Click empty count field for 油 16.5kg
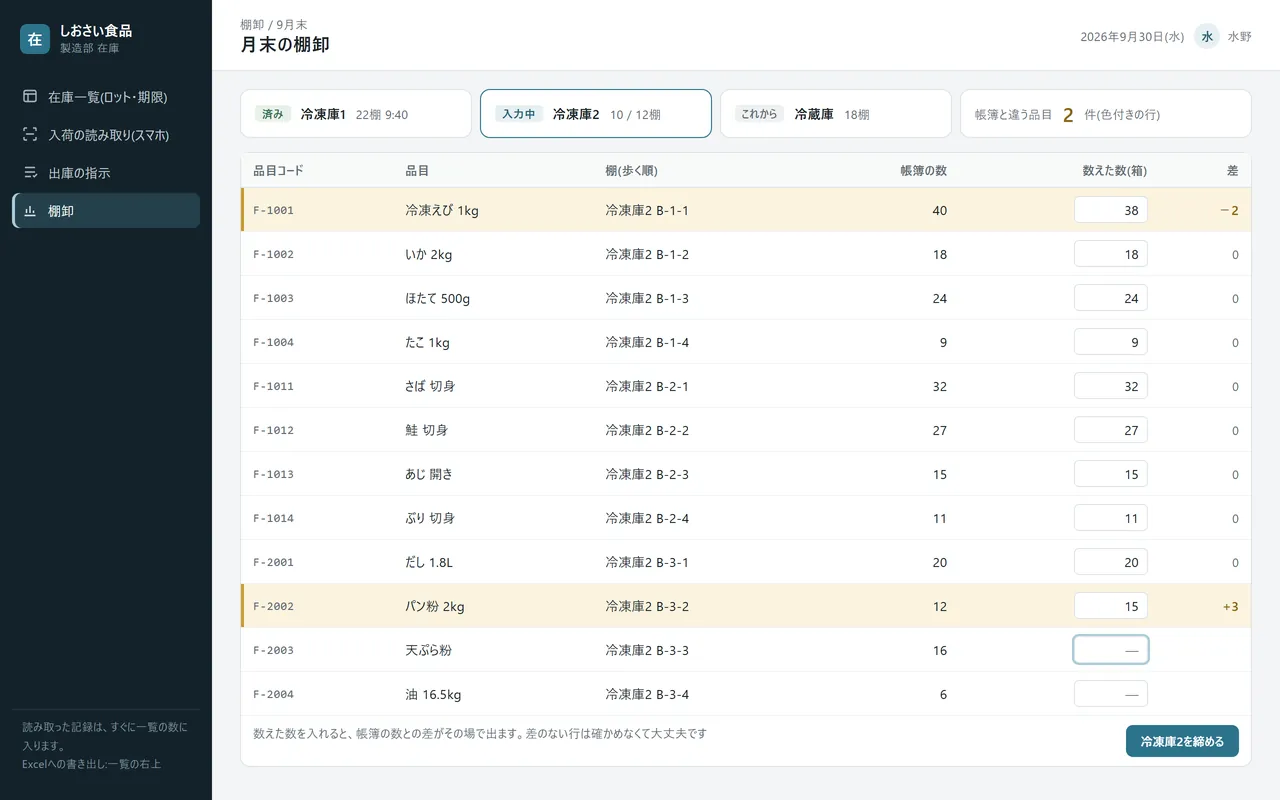The image size is (1280, 800). tap(1111, 694)
